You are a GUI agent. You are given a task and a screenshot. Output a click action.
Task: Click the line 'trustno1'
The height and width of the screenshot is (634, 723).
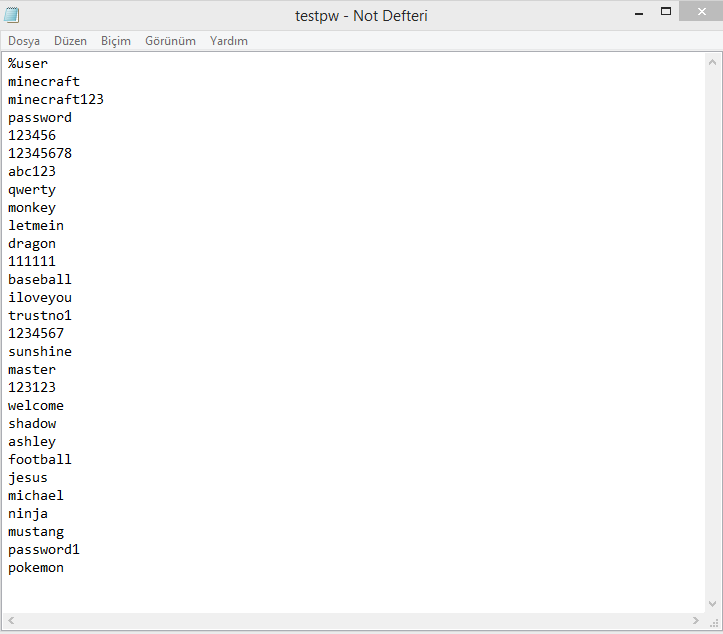pos(40,315)
